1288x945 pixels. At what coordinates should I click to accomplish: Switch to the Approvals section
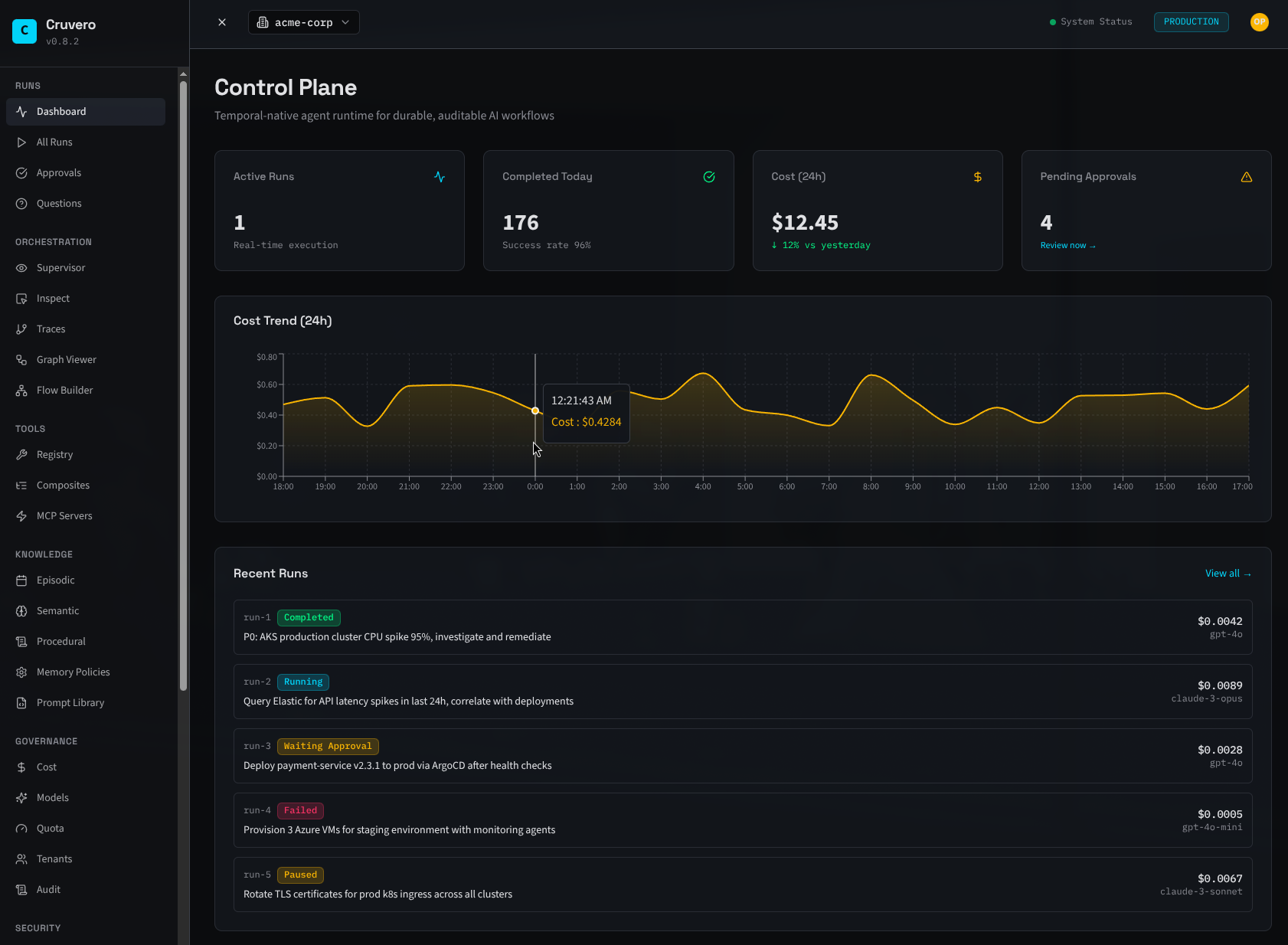point(58,172)
